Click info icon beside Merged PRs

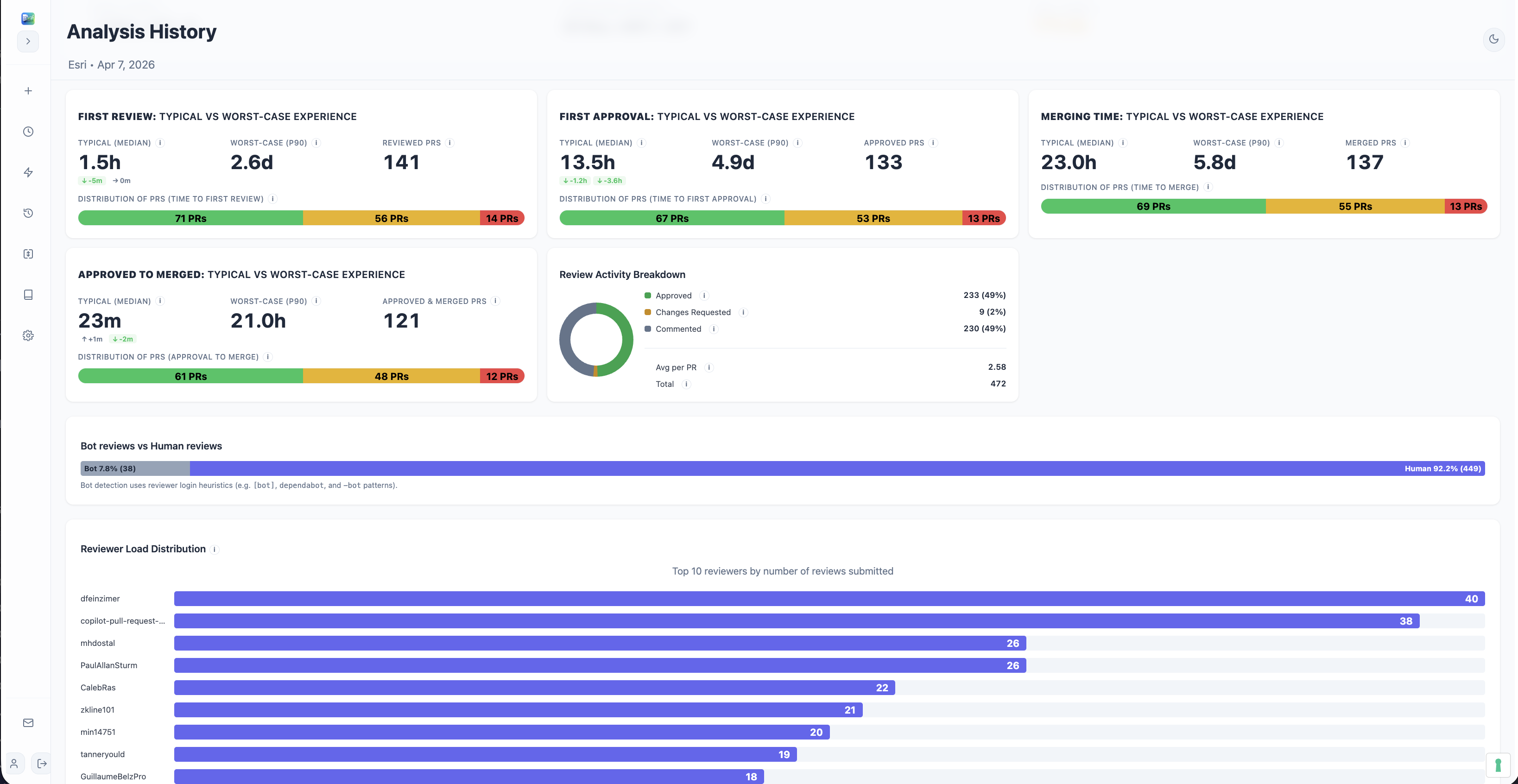pos(1405,143)
